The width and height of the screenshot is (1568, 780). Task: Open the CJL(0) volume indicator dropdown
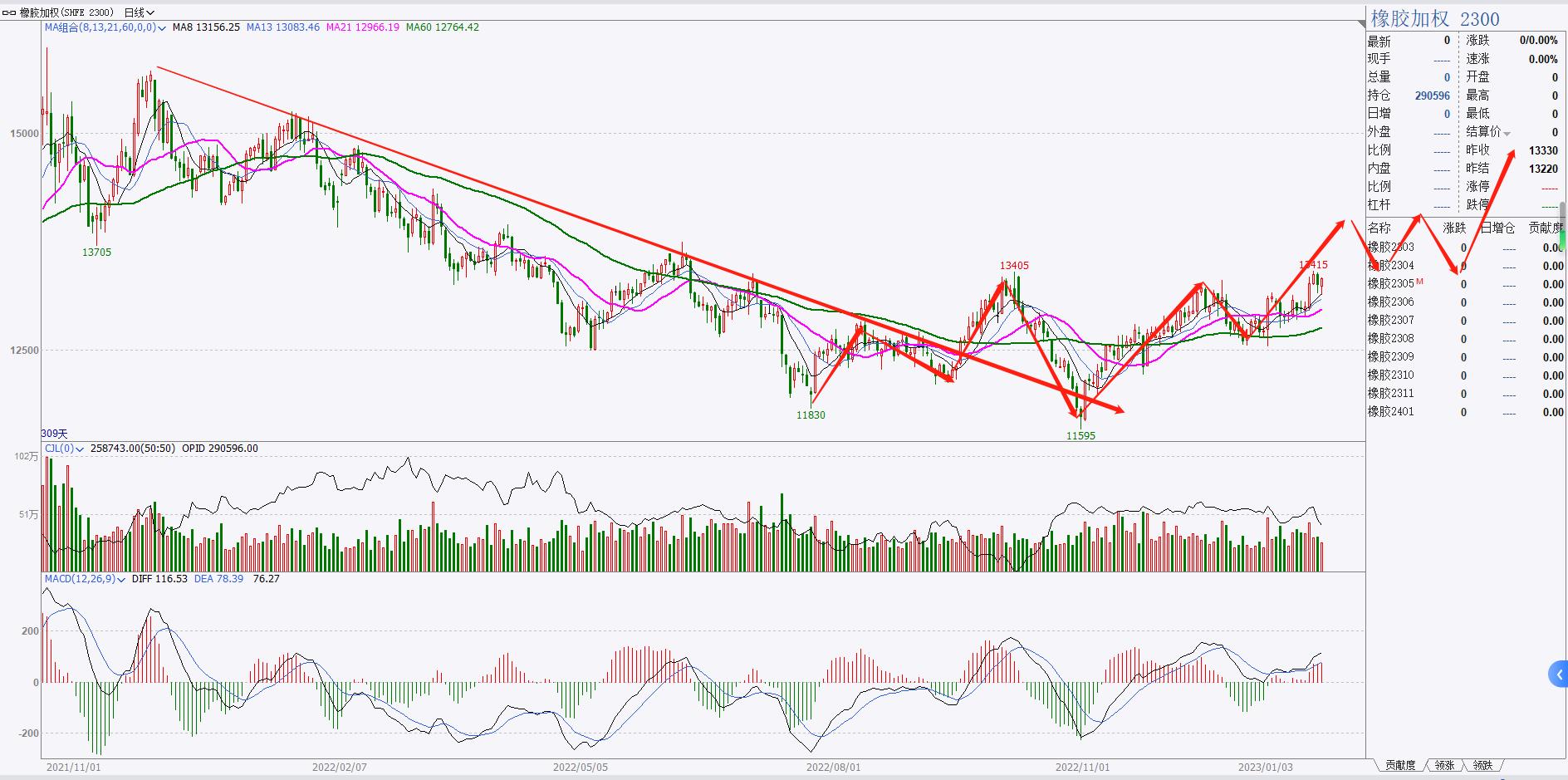pyautogui.click(x=80, y=449)
